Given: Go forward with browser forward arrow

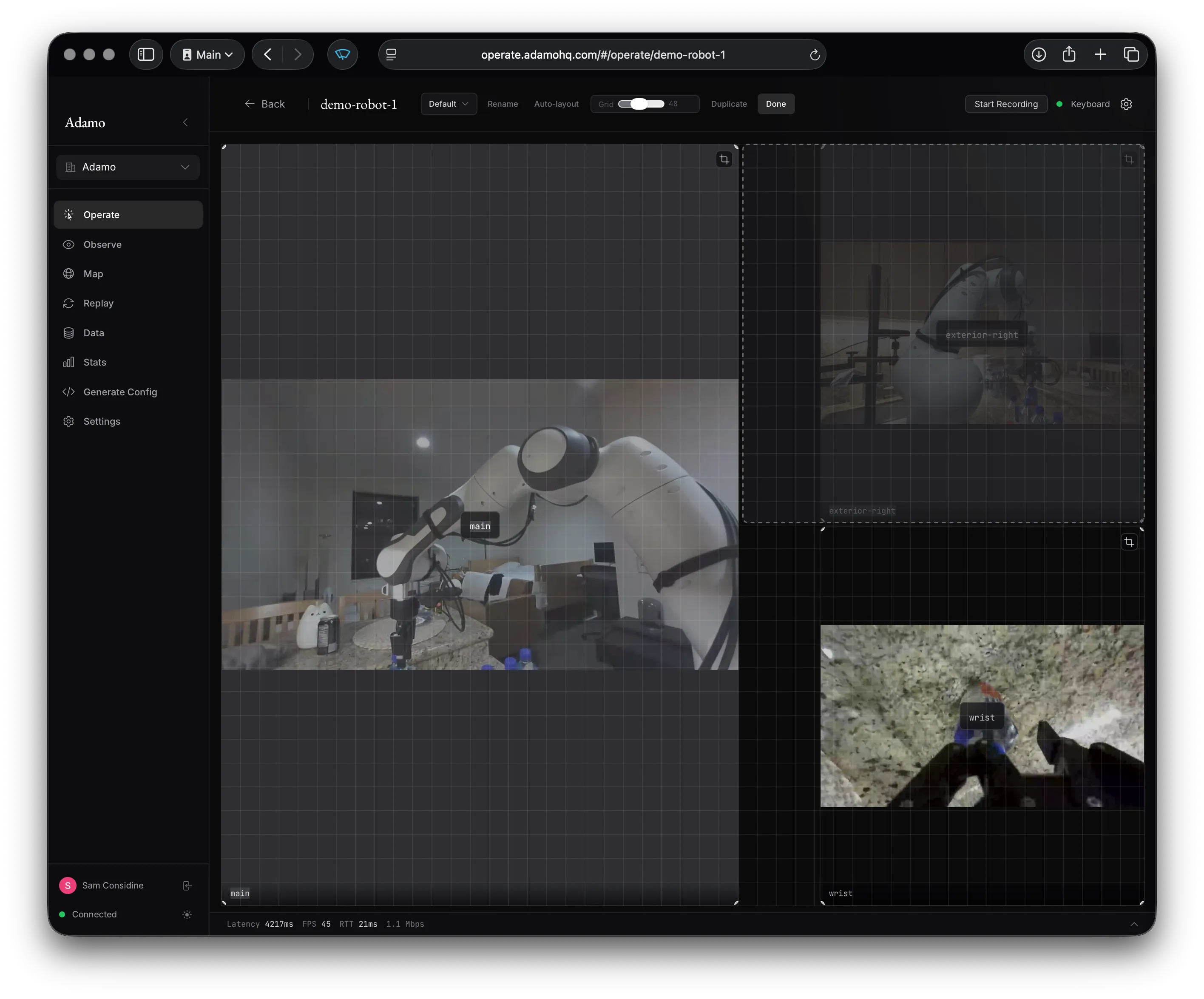Looking at the screenshot, I should [x=298, y=54].
